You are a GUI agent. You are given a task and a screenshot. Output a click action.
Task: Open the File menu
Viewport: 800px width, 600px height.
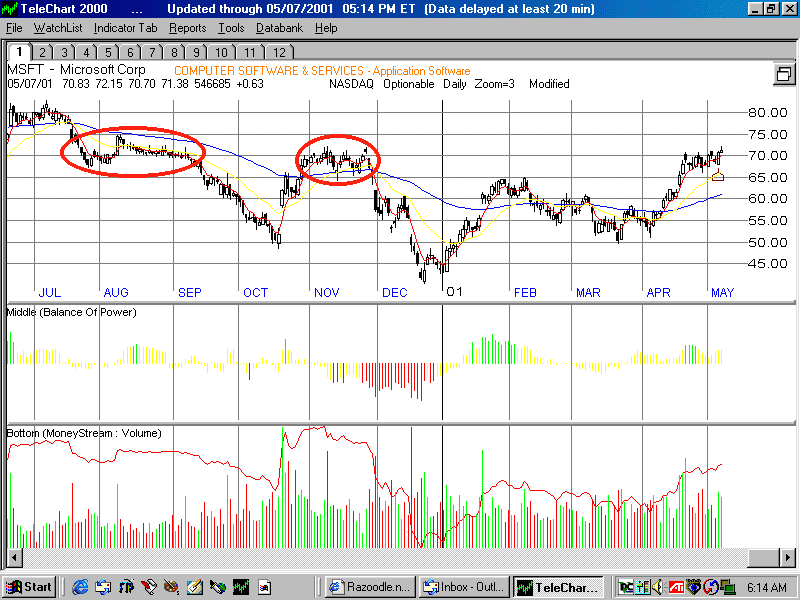click(x=14, y=28)
